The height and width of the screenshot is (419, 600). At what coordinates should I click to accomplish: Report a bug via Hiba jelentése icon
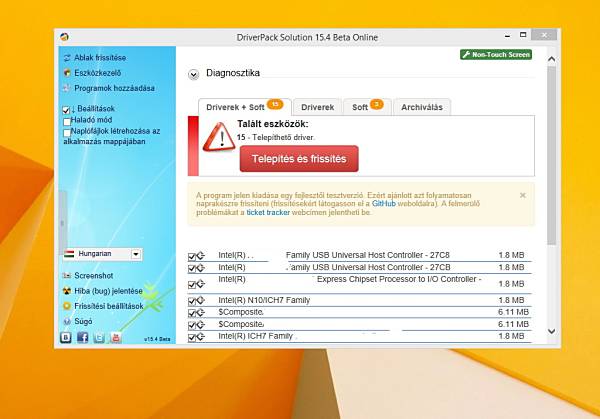pyautogui.click(x=67, y=291)
